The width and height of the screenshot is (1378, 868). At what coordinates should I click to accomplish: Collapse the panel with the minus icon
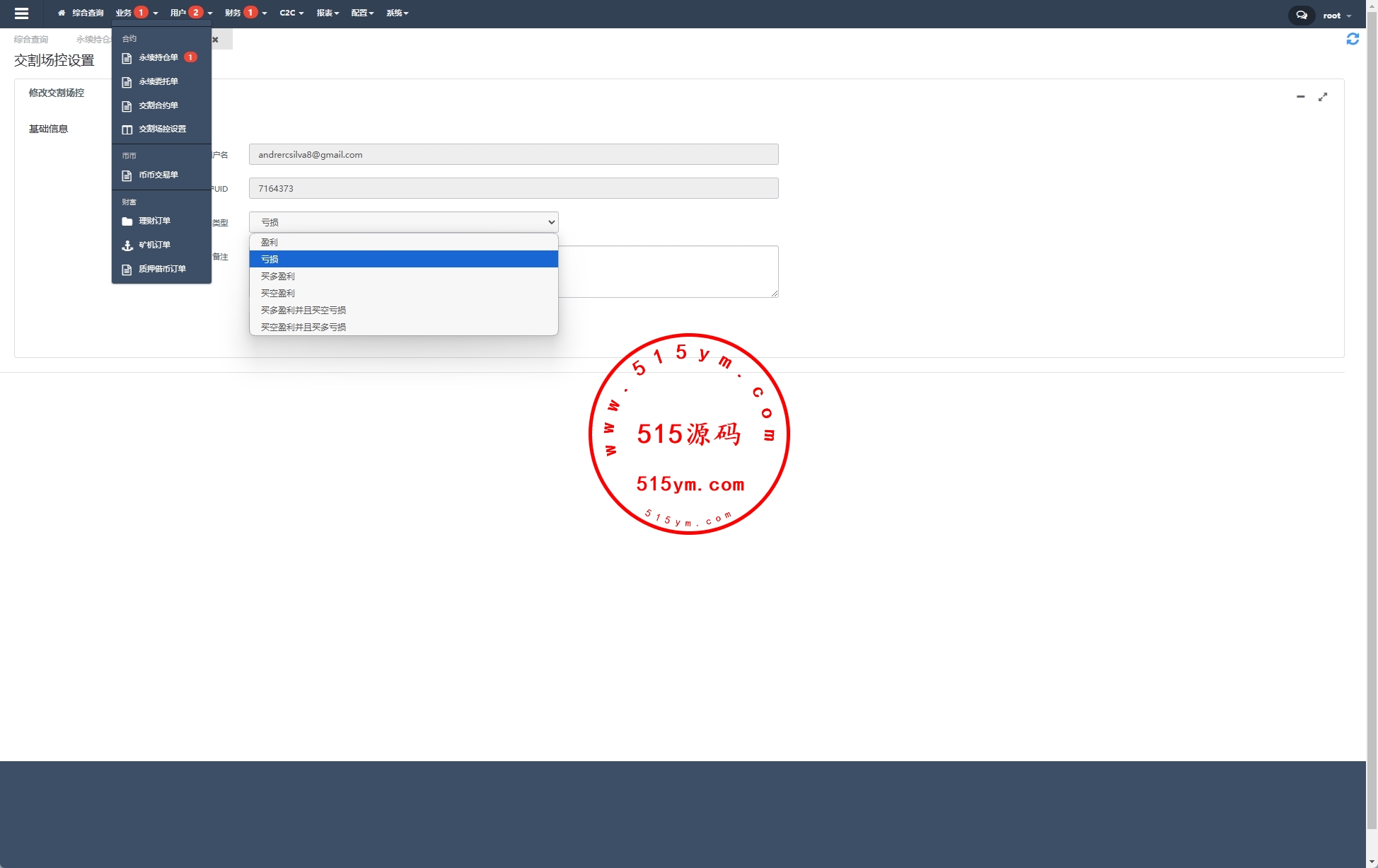(1300, 96)
